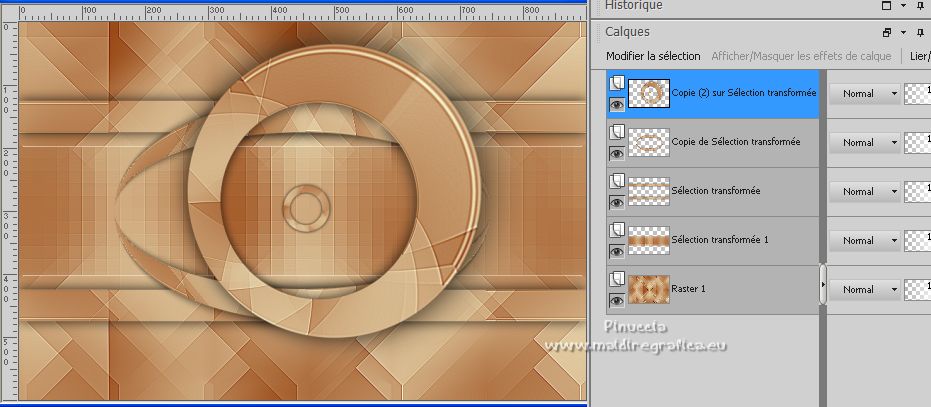Image resolution: width=931 pixels, height=407 pixels.
Task: Click opacity field of Raster 1 layer
Action: click(917, 289)
